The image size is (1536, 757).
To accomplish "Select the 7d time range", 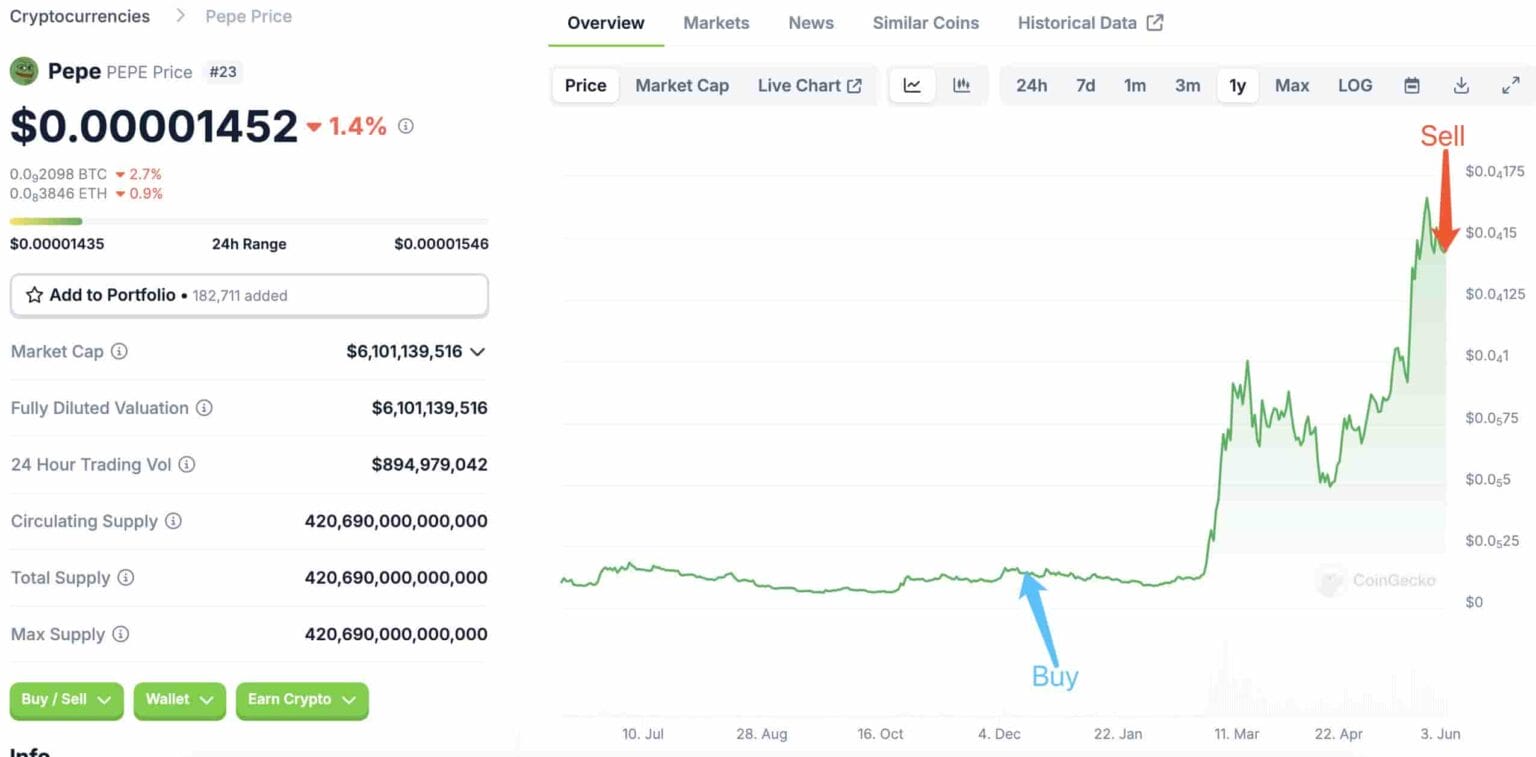I will pos(1085,86).
